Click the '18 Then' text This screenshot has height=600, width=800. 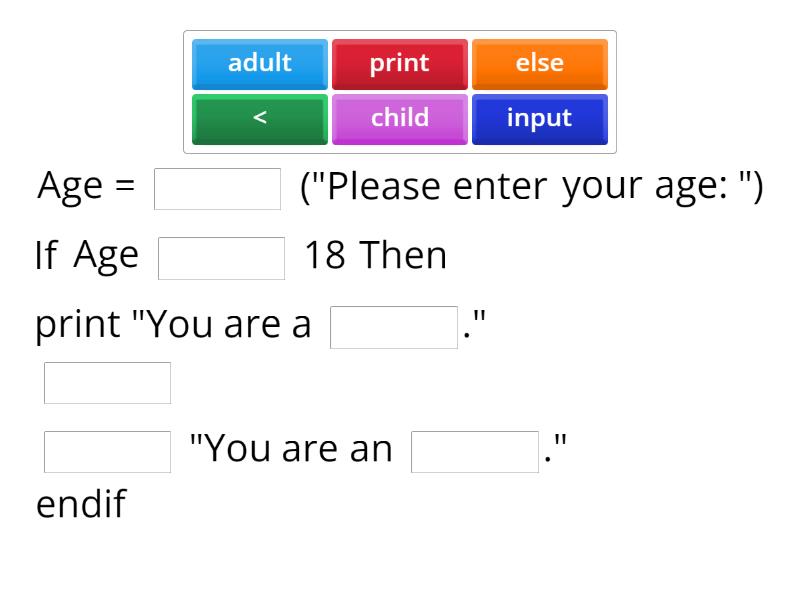[375, 257]
